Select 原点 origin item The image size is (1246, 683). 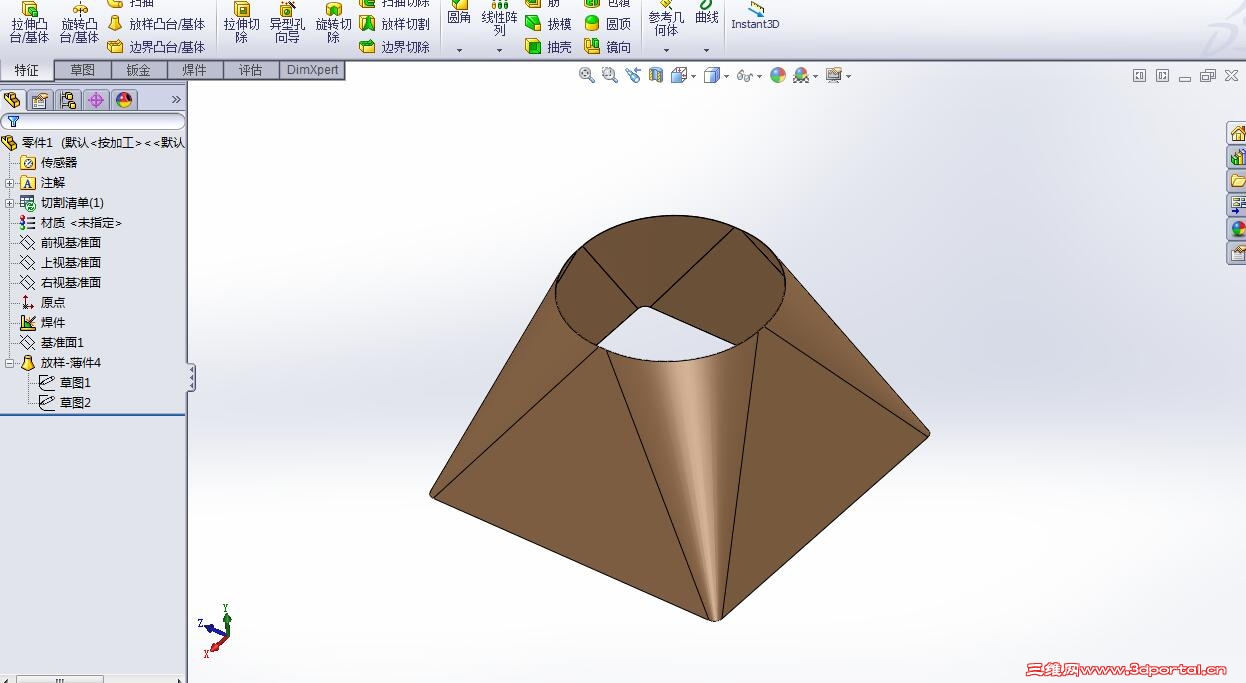pyautogui.click(x=43, y=303)
